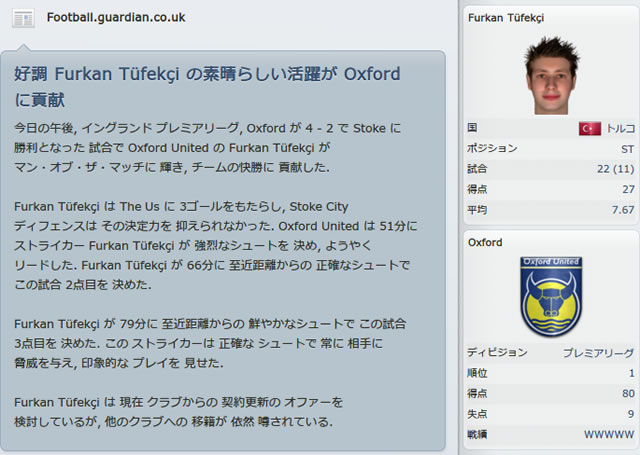Click the average rating 7.67

coord(623,210)
